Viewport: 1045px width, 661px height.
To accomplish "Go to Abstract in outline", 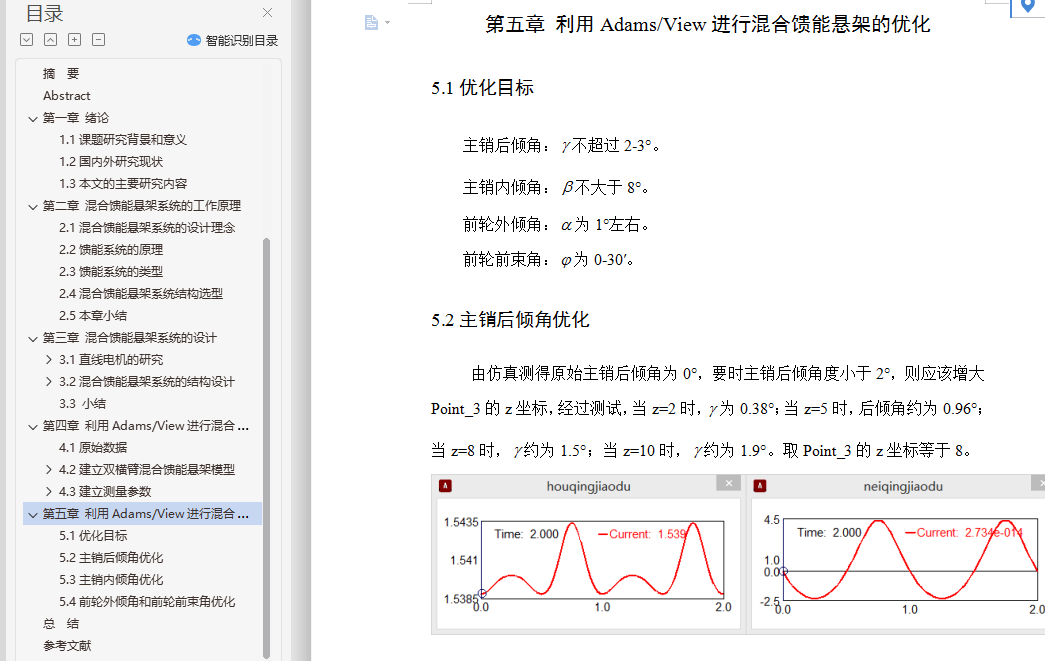I will pos(67,95).
